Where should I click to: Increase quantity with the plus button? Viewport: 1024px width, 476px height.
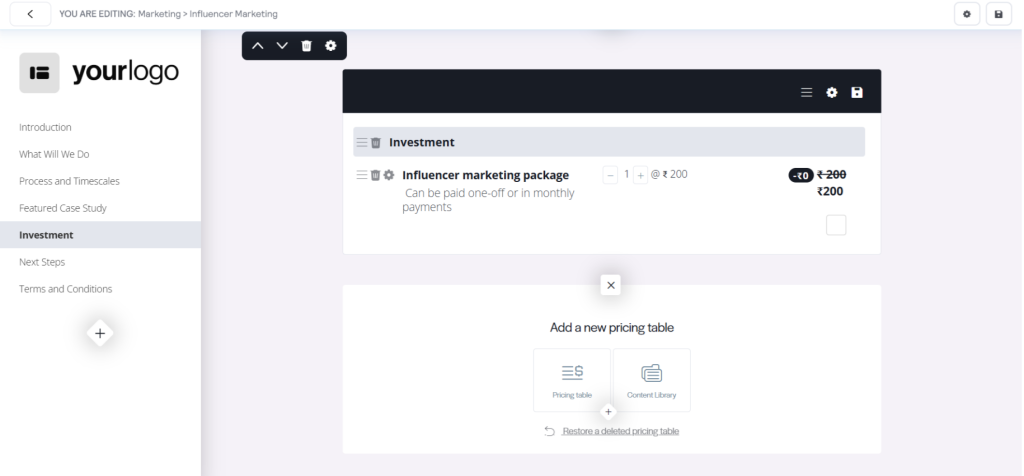click(641, 175)
